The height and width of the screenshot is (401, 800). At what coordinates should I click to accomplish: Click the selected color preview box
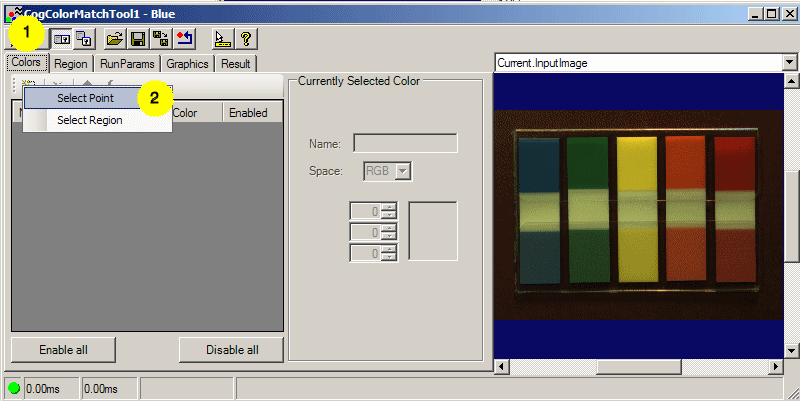point(433,231)
